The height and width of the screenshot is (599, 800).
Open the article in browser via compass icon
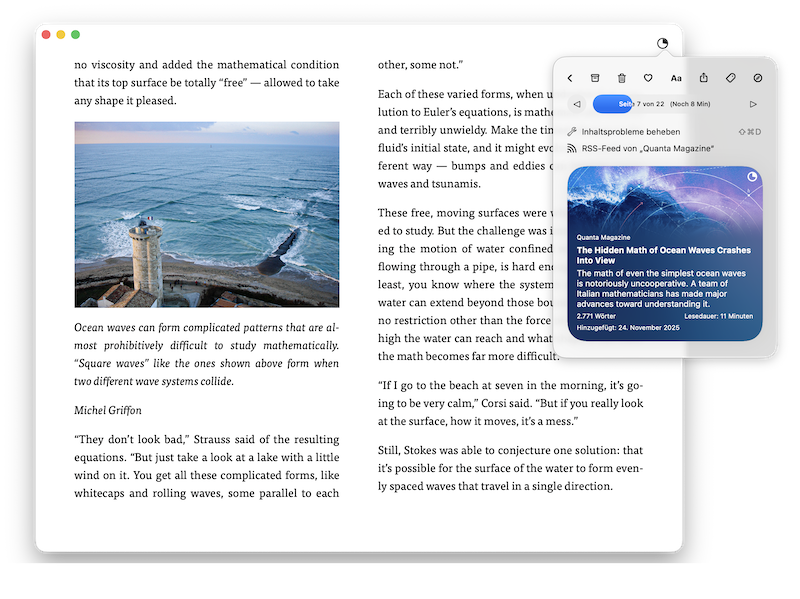click(757, 78)
